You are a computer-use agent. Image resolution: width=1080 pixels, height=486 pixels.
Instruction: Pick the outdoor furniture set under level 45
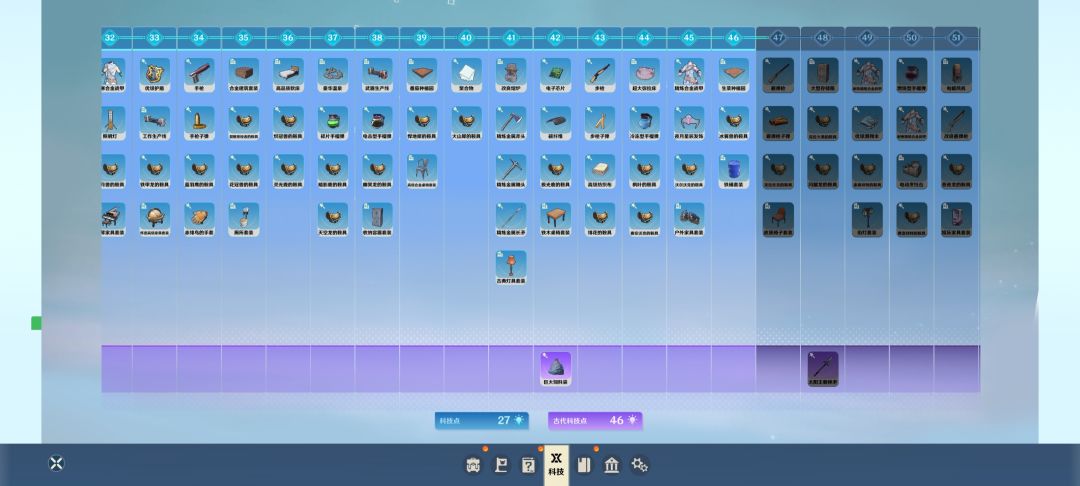pos(689,220)
